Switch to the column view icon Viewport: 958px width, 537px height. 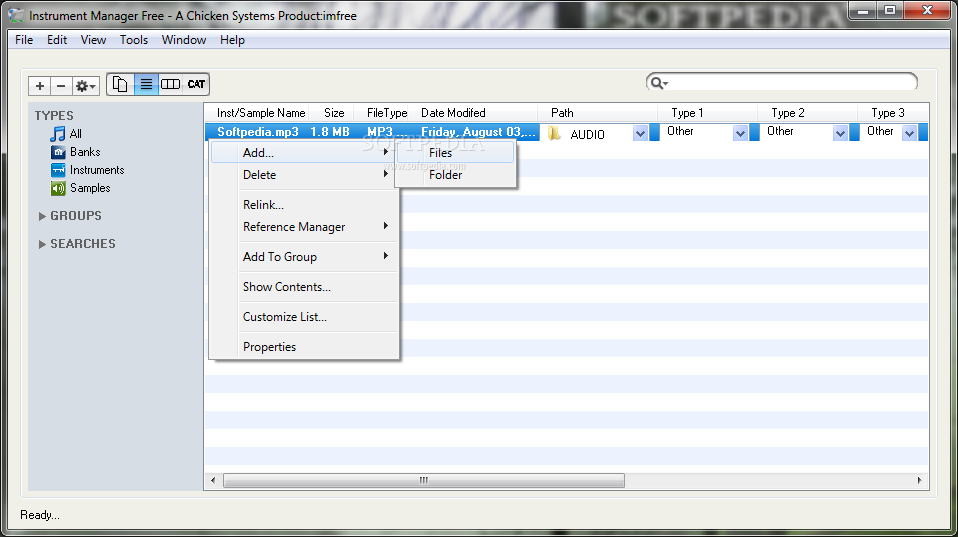[170, 84]
